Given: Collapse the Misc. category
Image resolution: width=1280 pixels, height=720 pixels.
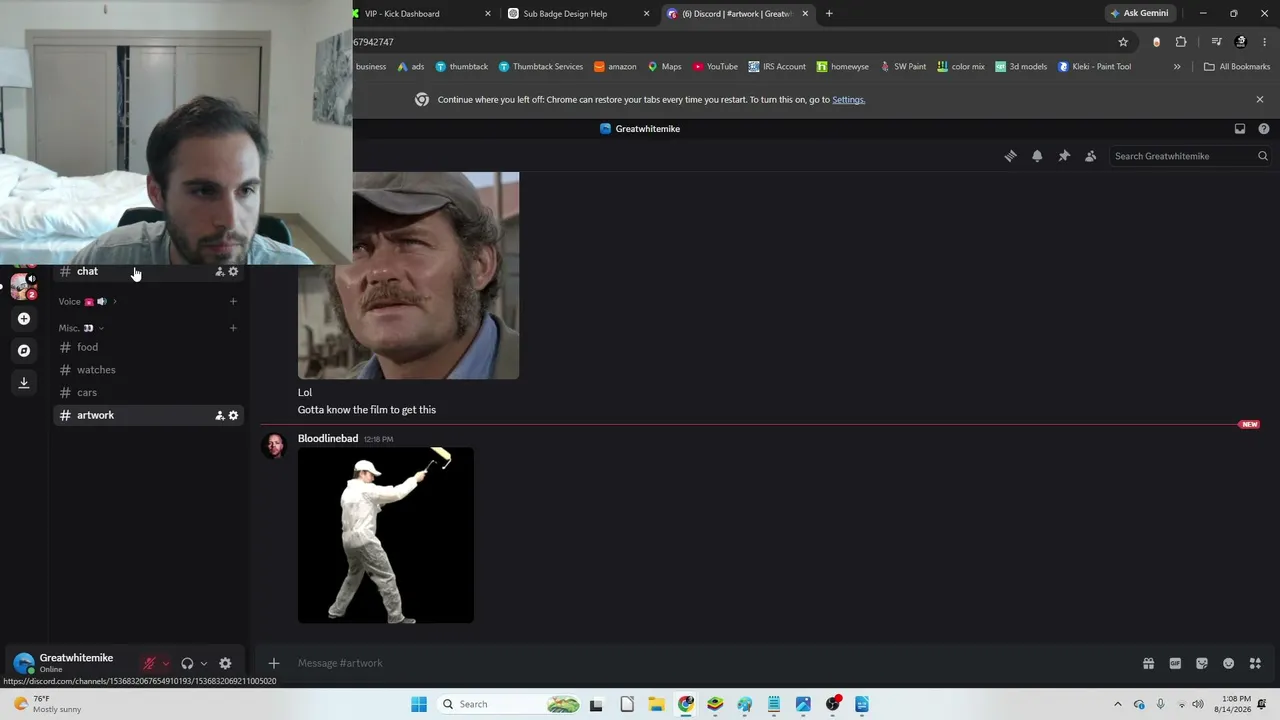Looking at the screenshot, I should [x=81, y=328].
